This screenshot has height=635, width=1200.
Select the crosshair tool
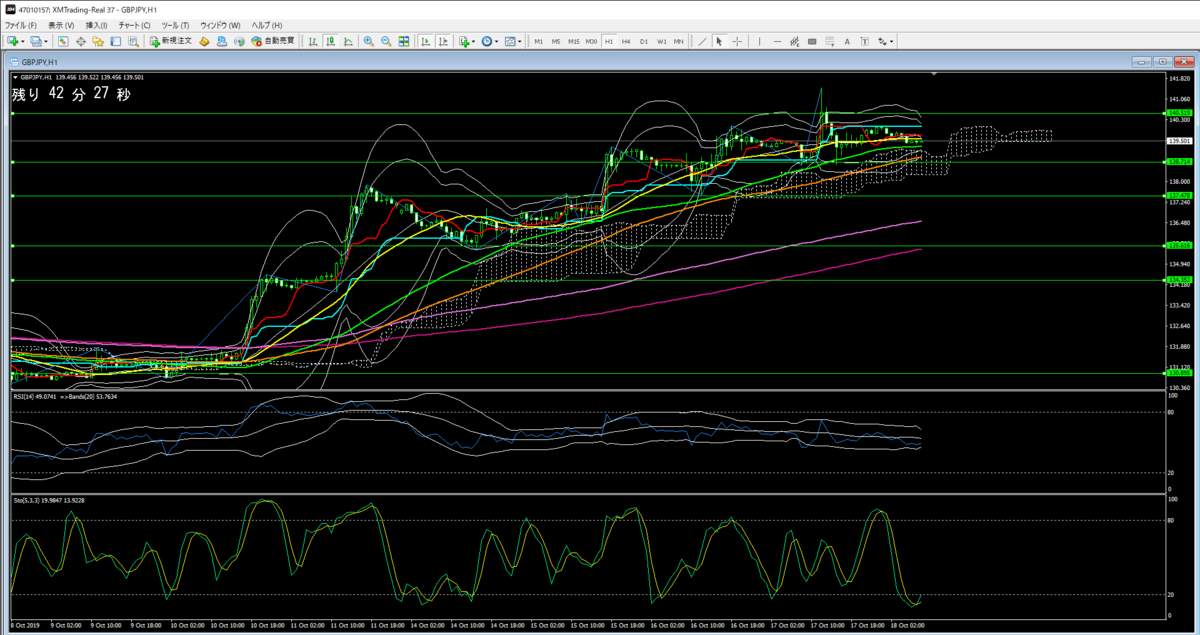pos(737,41)
